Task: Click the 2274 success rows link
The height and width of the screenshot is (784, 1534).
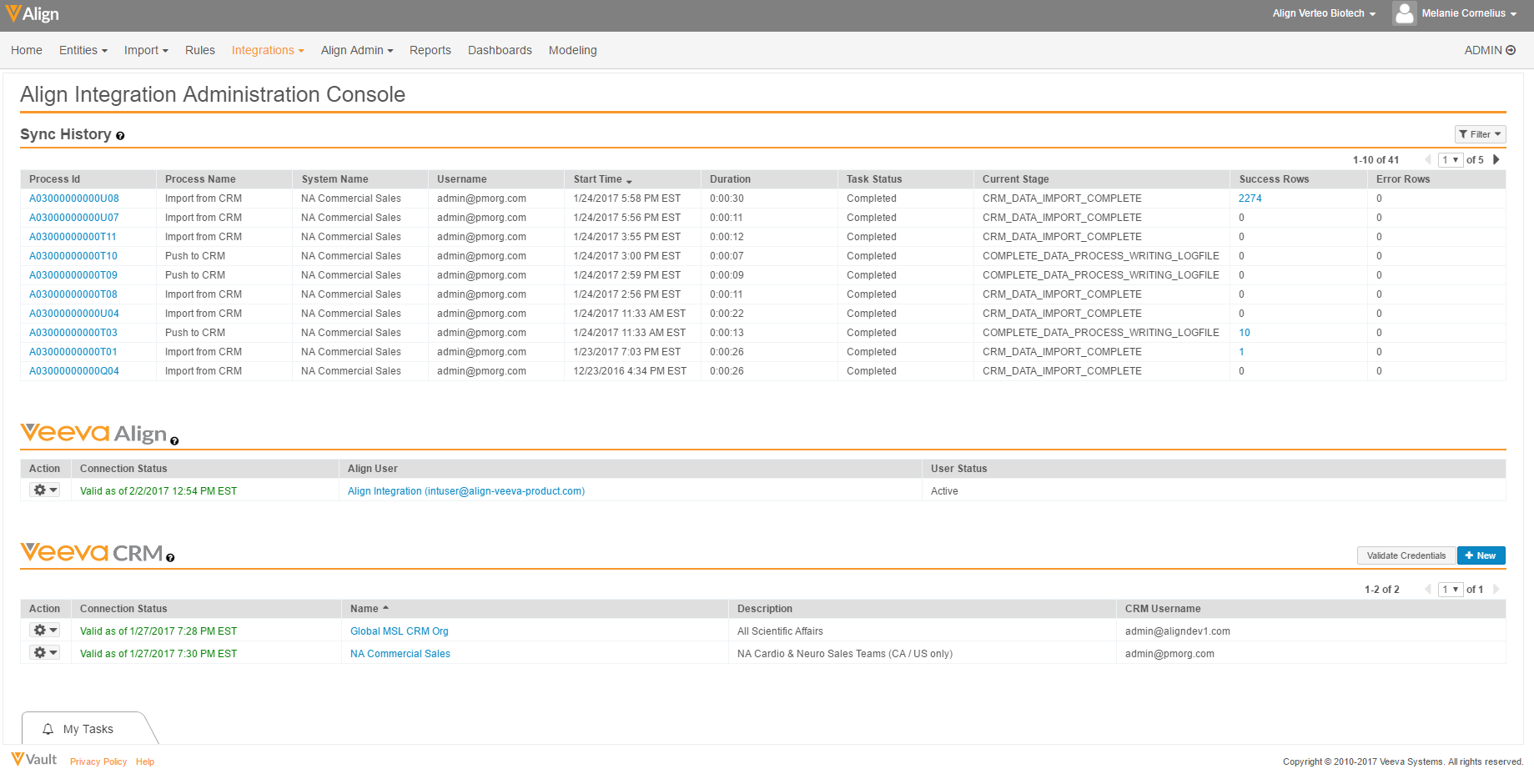Action: click(1250, 199)
